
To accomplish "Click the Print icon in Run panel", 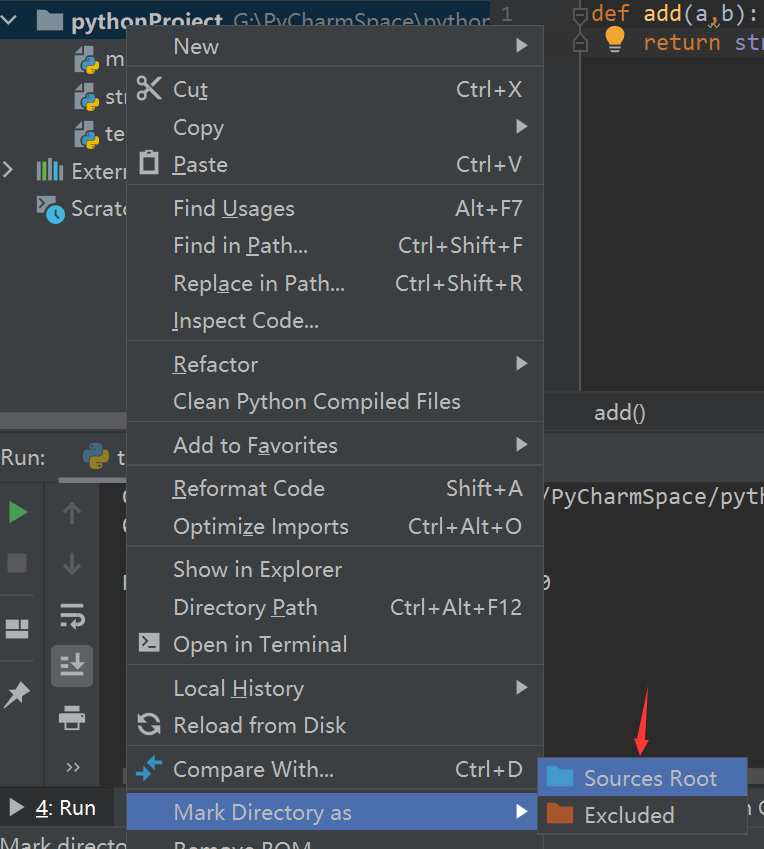I will point(72,717).
